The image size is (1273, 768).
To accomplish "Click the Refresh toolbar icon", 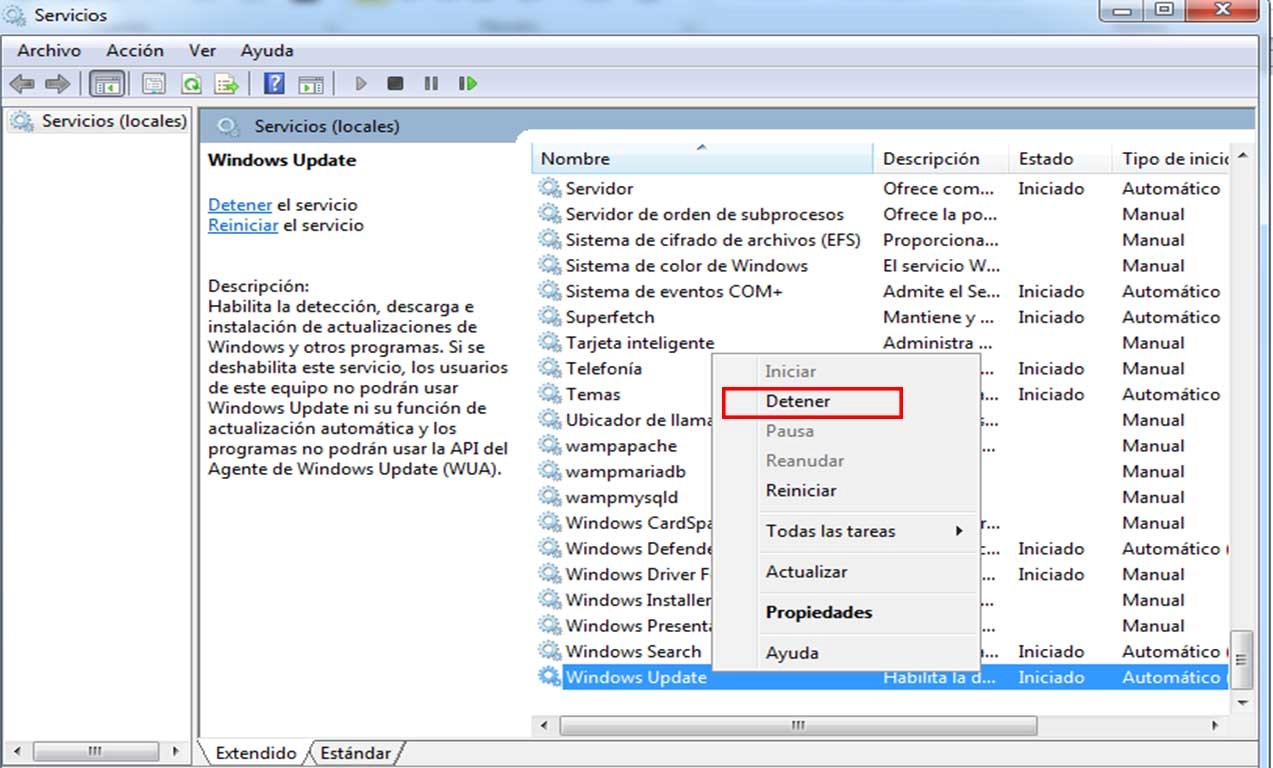I will [x=193, y=83].
